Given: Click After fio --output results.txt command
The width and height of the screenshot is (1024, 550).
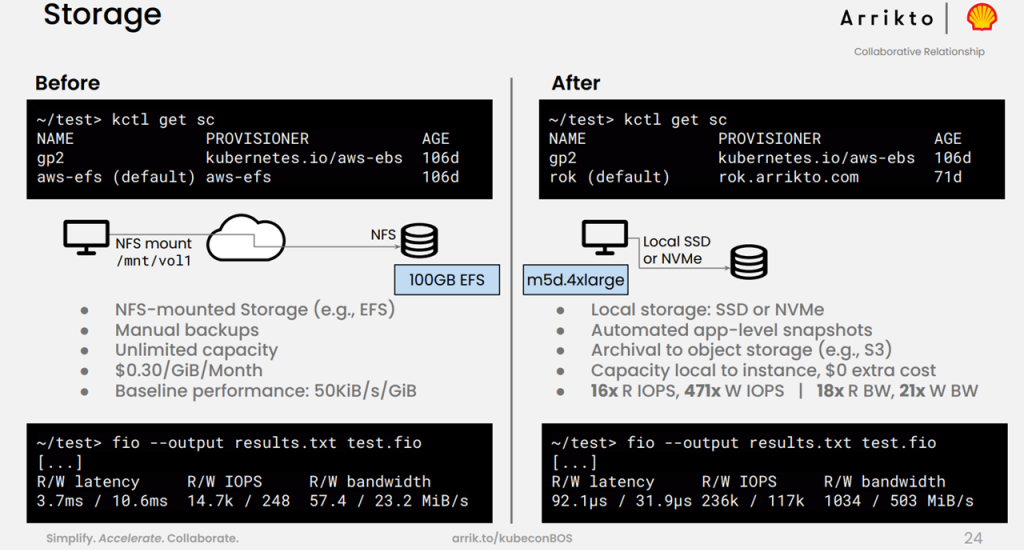Looking at the screenshot, I should click(x=744, y=443).
